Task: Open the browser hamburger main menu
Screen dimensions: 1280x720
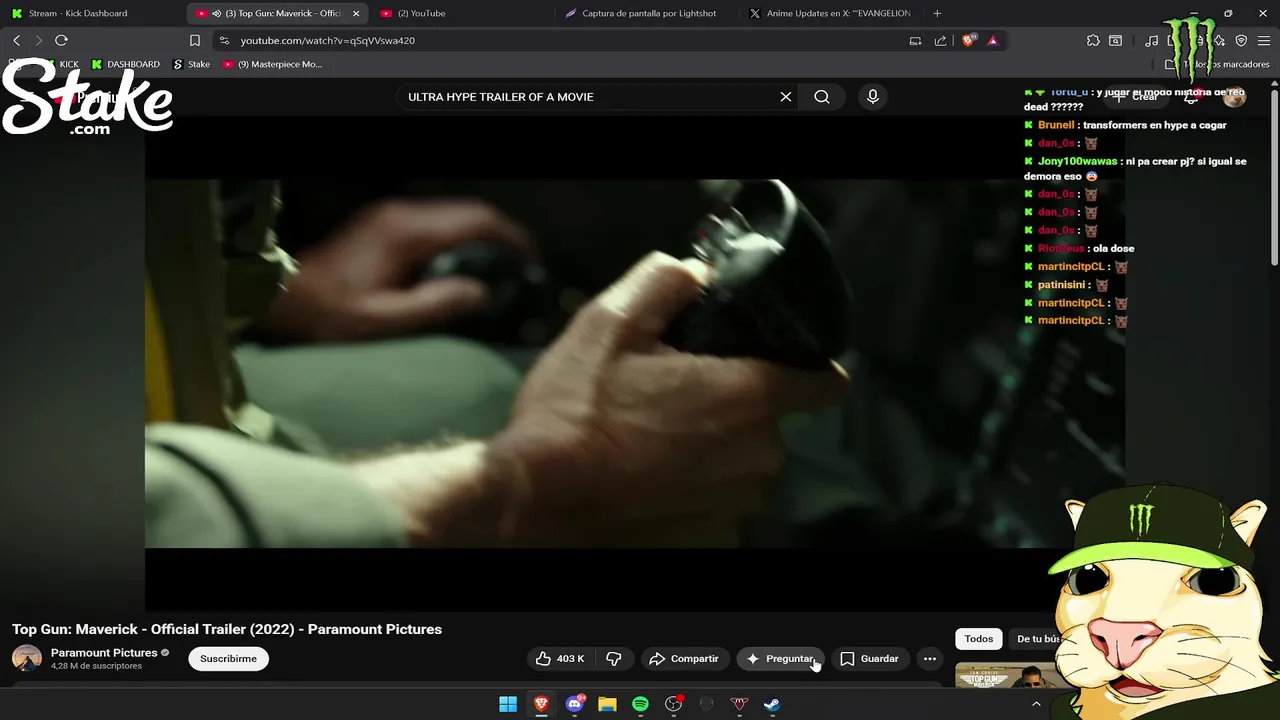Action: pos(1263,41)
